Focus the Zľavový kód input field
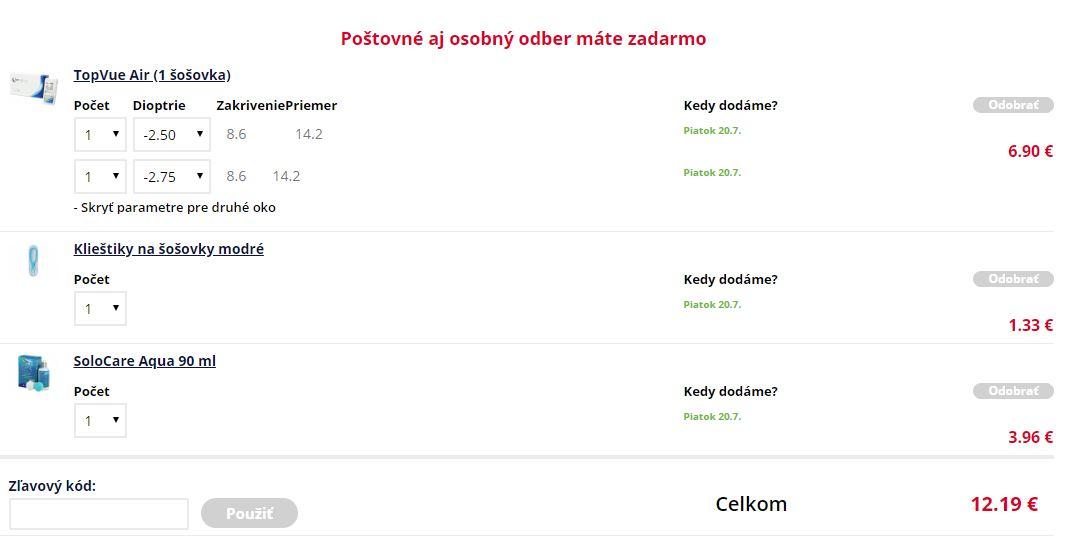The width and height of the screenshot is (1070, 540). click(99, 514)
